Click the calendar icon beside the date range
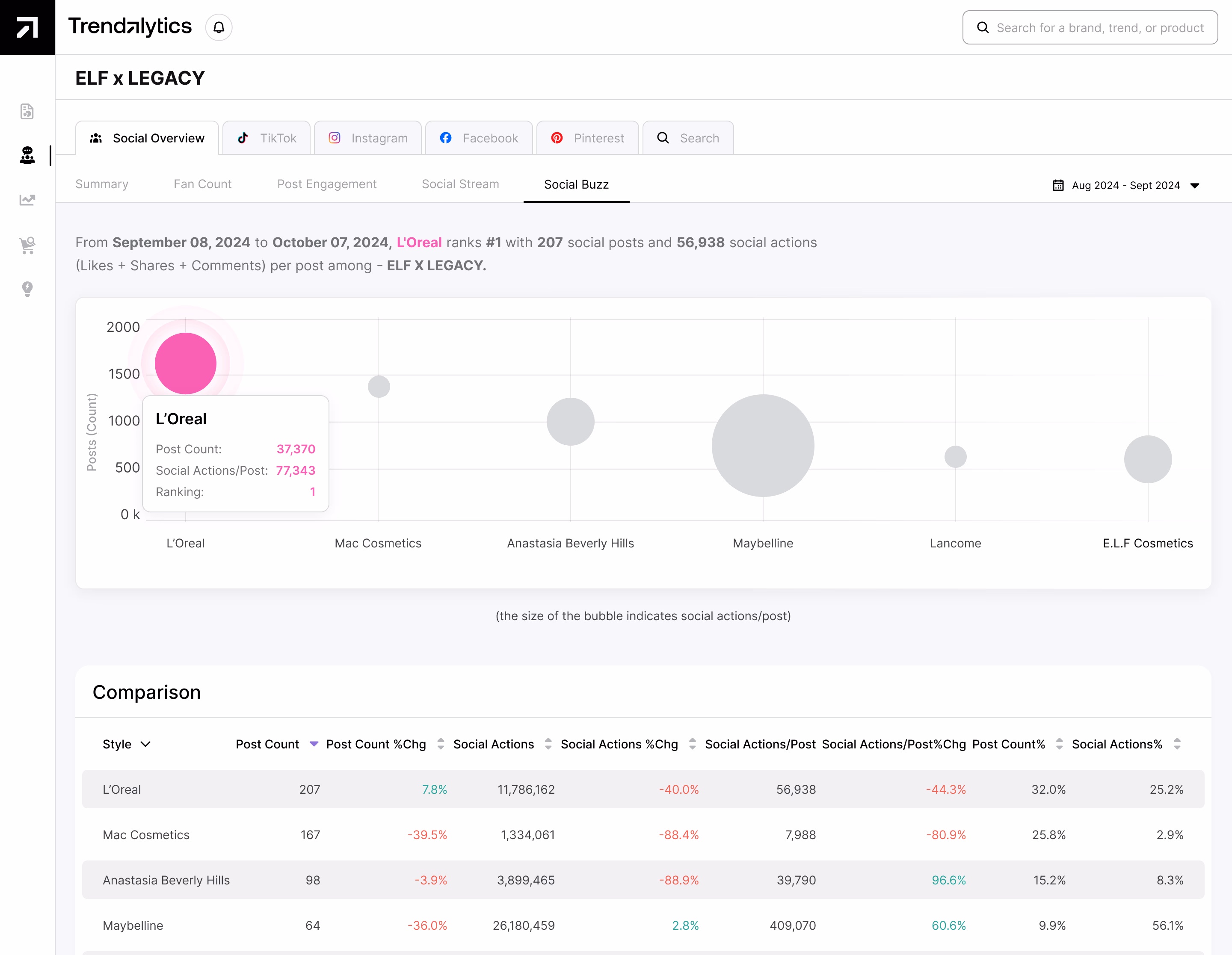The width and height of the screenshot is (1232, 955). [1058, 186]
